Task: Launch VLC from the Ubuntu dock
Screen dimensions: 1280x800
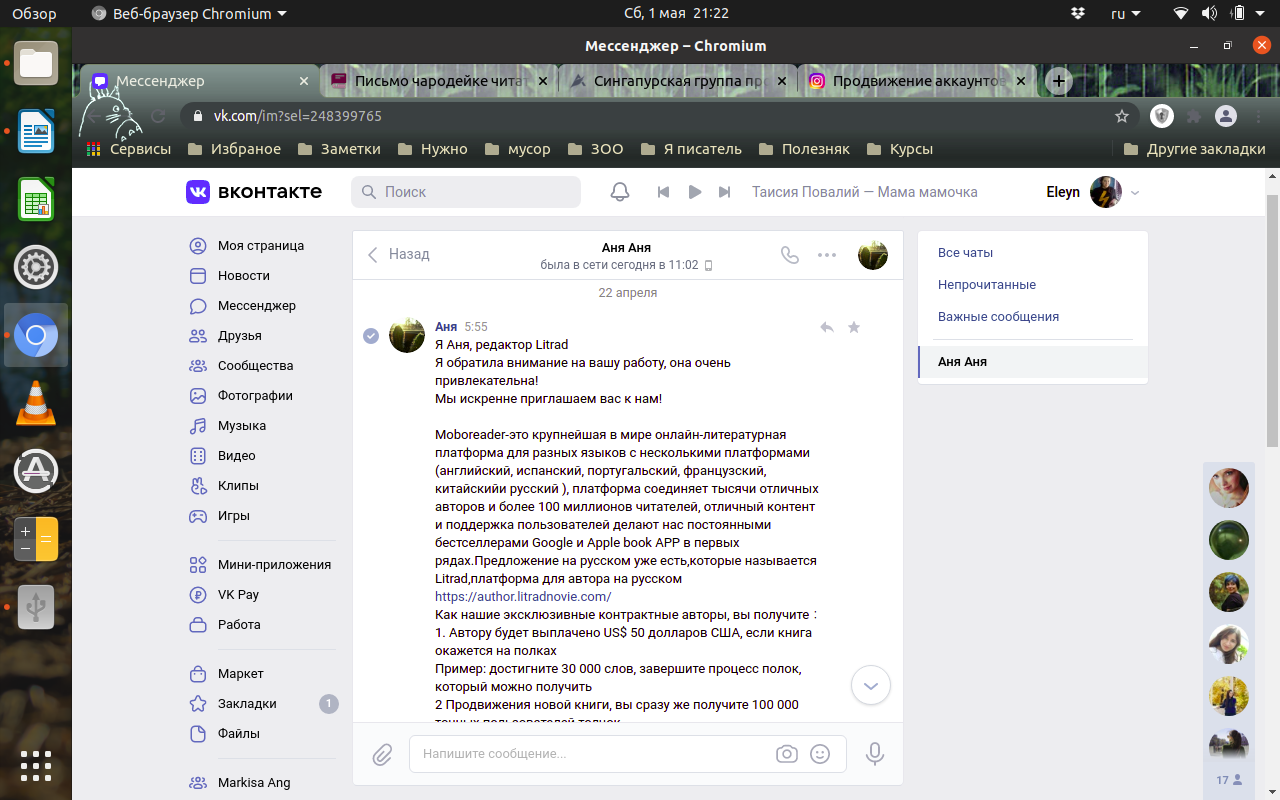Action: coord(36,403)
